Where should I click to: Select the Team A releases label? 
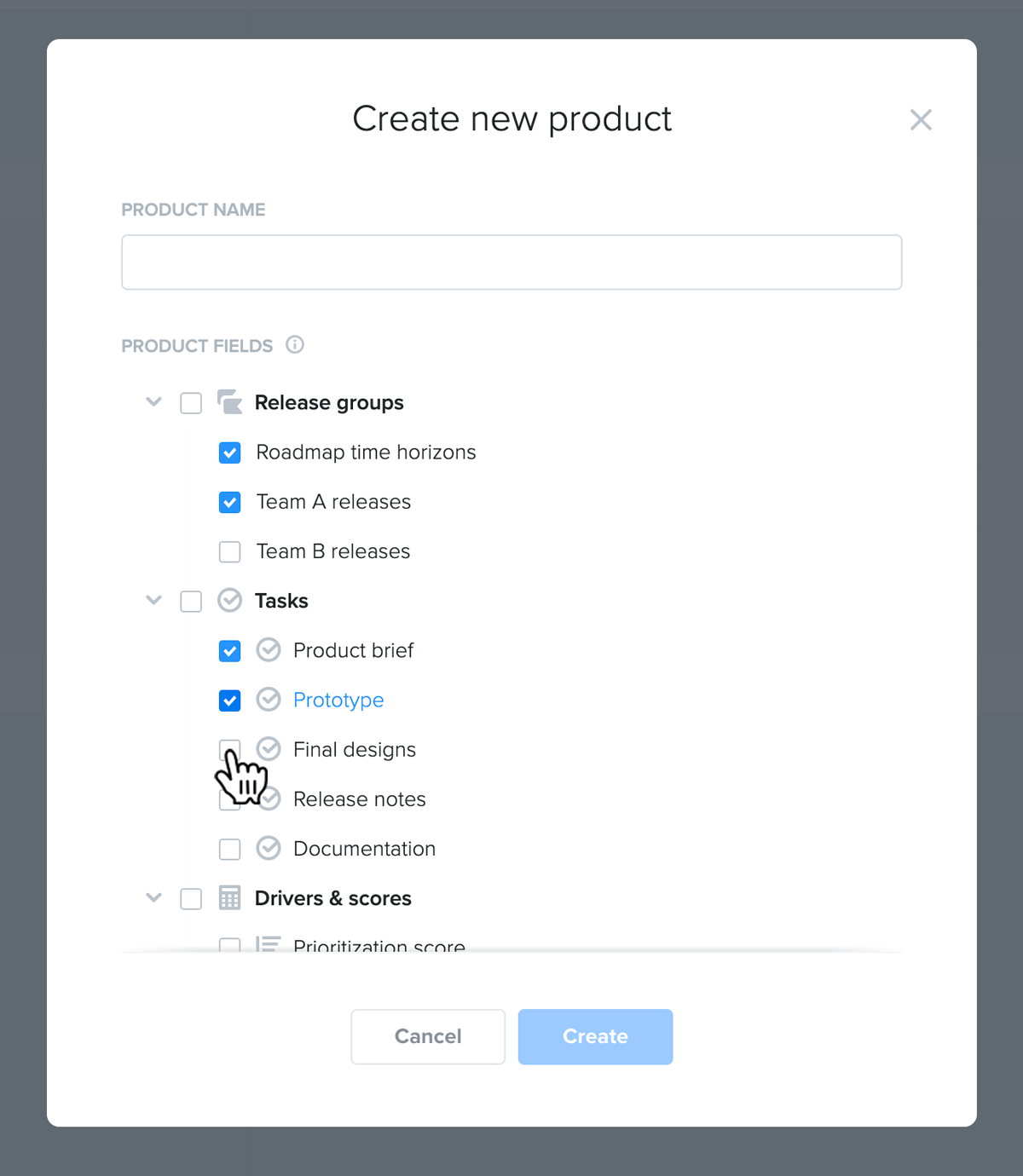click(x=333, y=502)
